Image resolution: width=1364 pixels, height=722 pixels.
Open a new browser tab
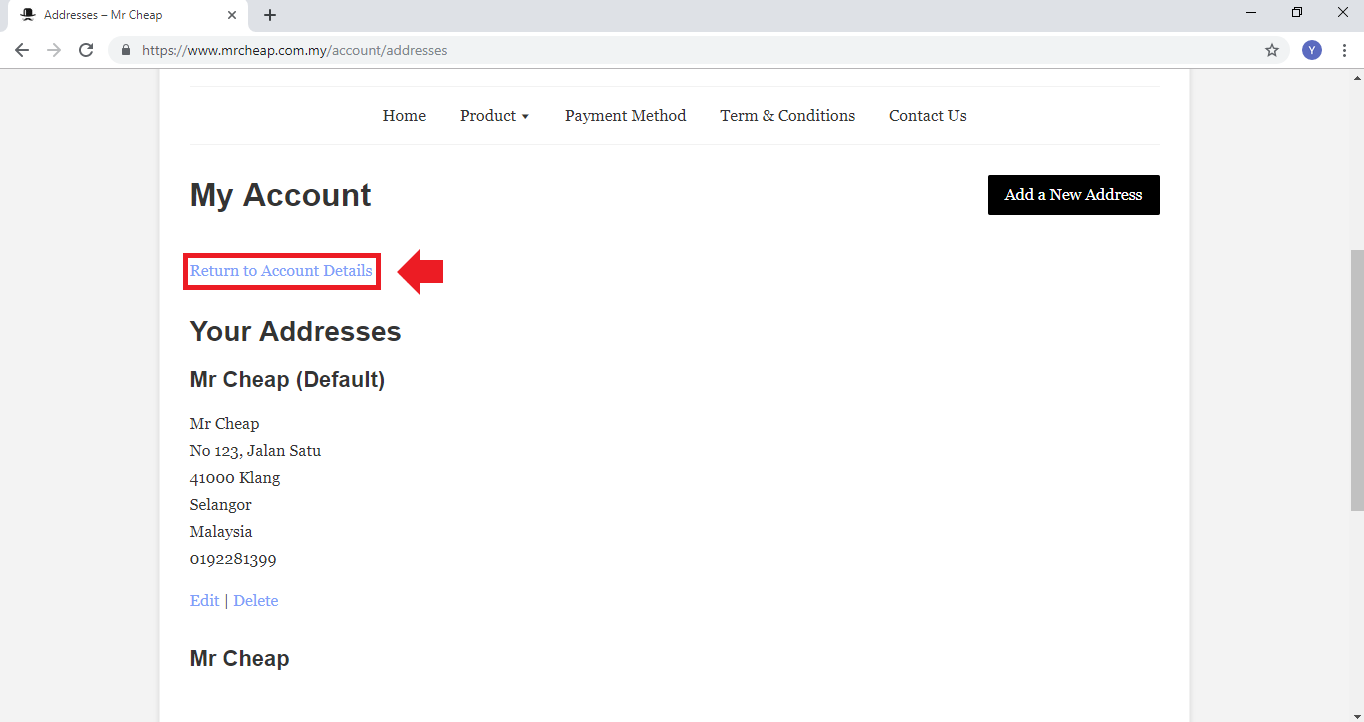tap(270, 15)
